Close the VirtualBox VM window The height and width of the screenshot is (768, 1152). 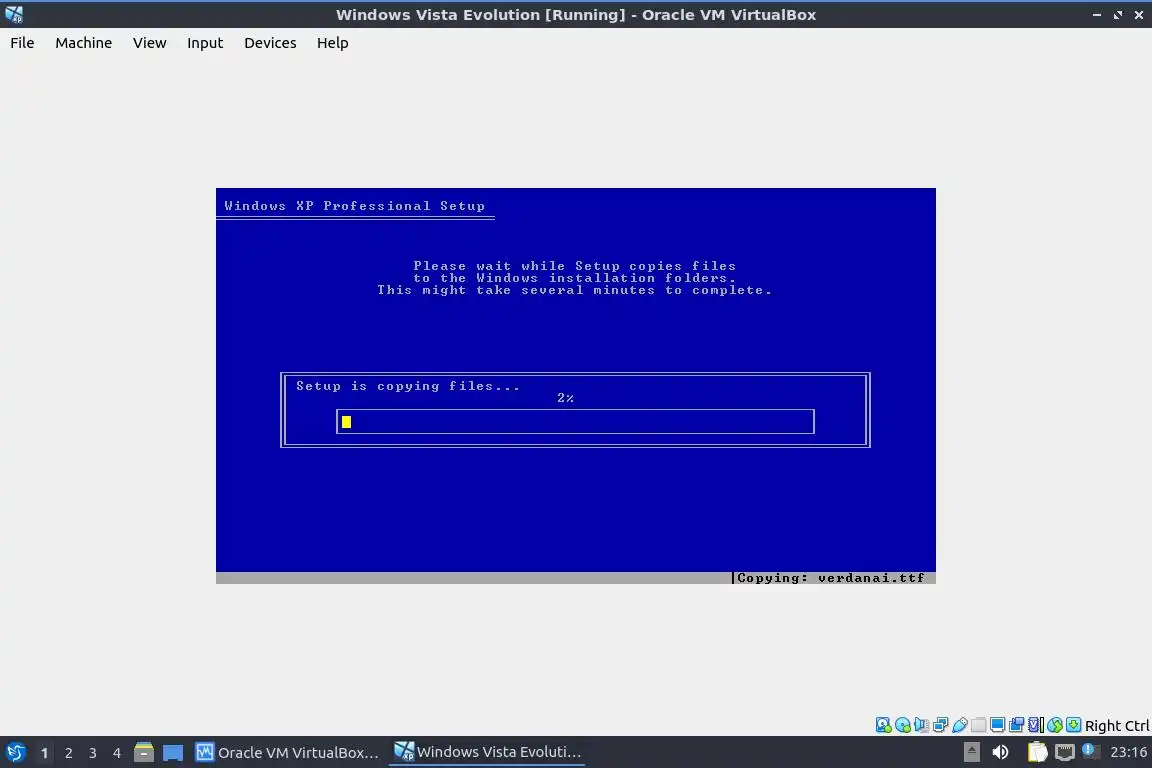point(1139,15)
